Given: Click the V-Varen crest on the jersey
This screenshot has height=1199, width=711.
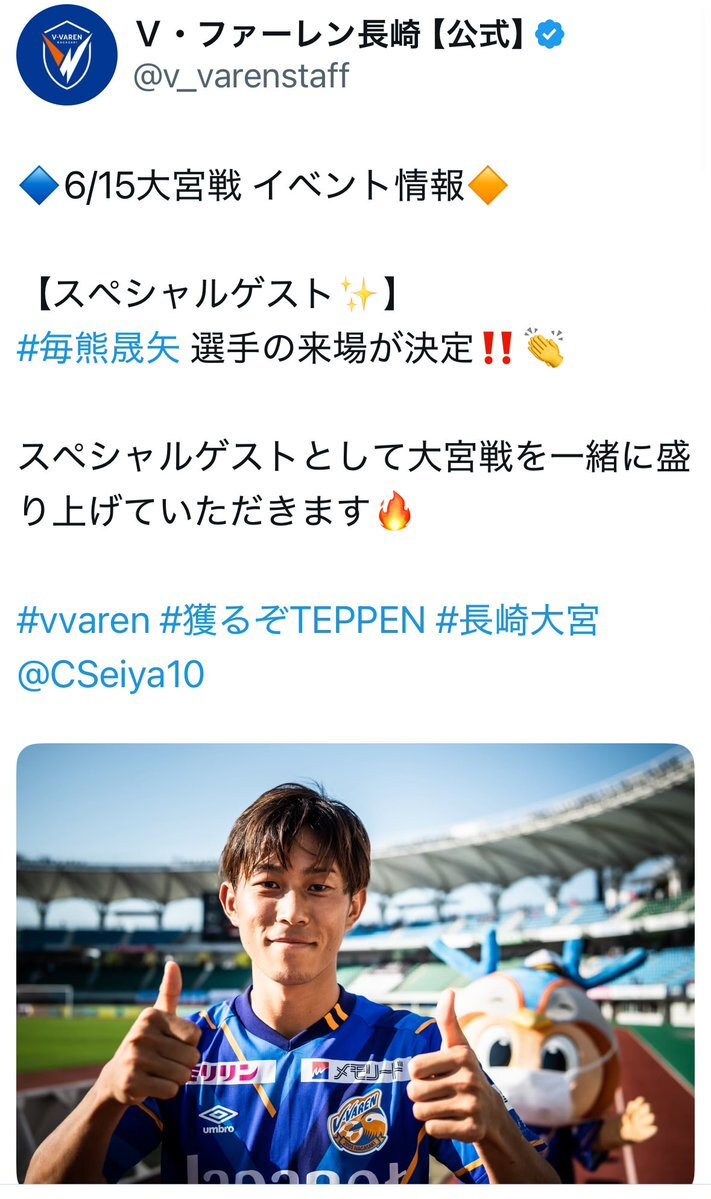Looking at the screenshot, I should (x=358, y=1122).
